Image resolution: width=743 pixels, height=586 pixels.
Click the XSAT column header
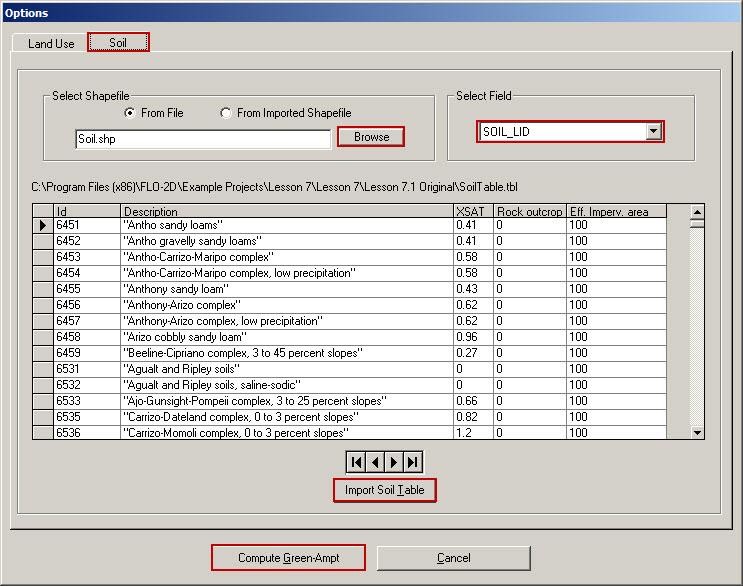click(x=473, y=212)
